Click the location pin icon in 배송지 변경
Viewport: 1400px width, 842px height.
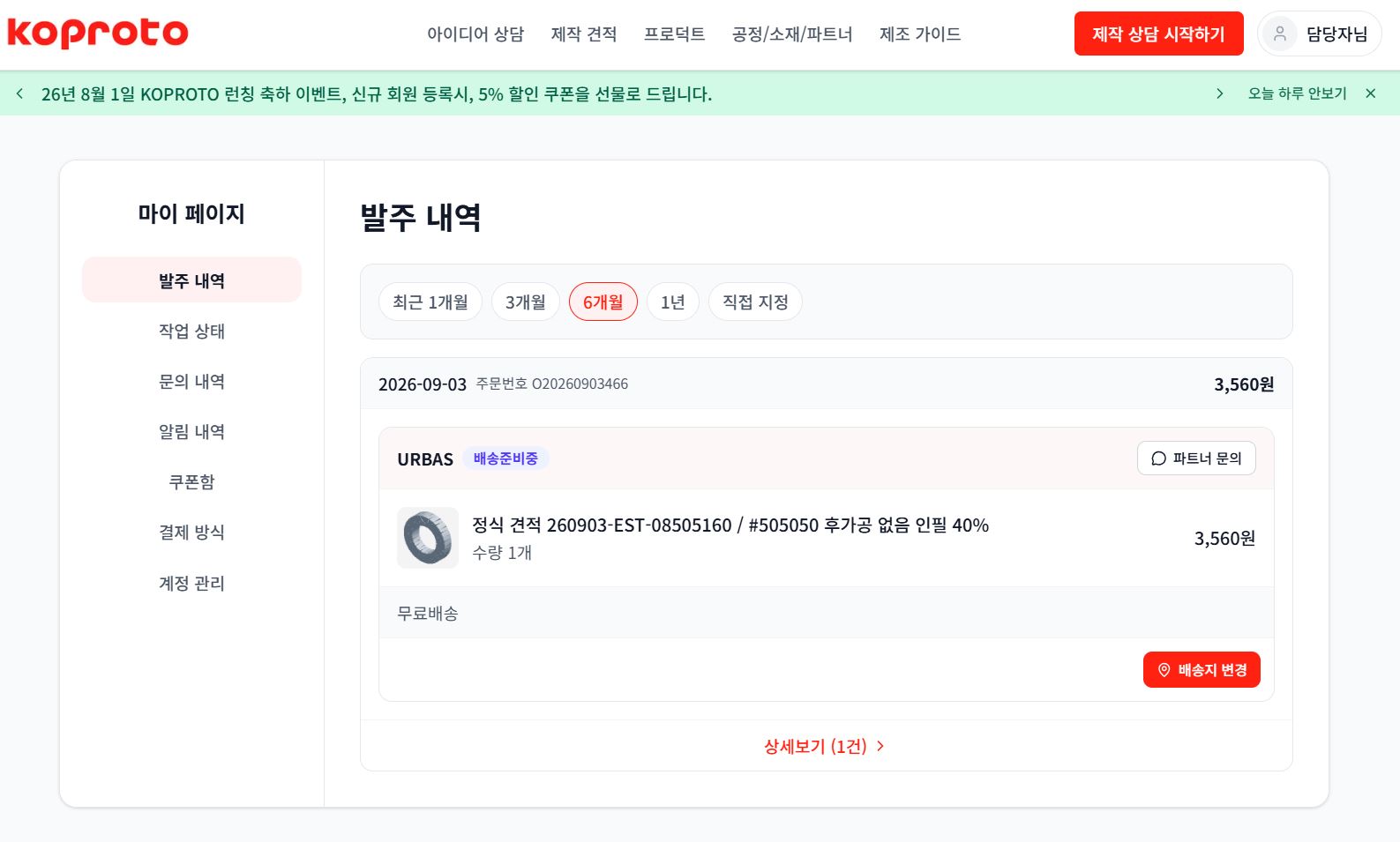coord(1164,670)
